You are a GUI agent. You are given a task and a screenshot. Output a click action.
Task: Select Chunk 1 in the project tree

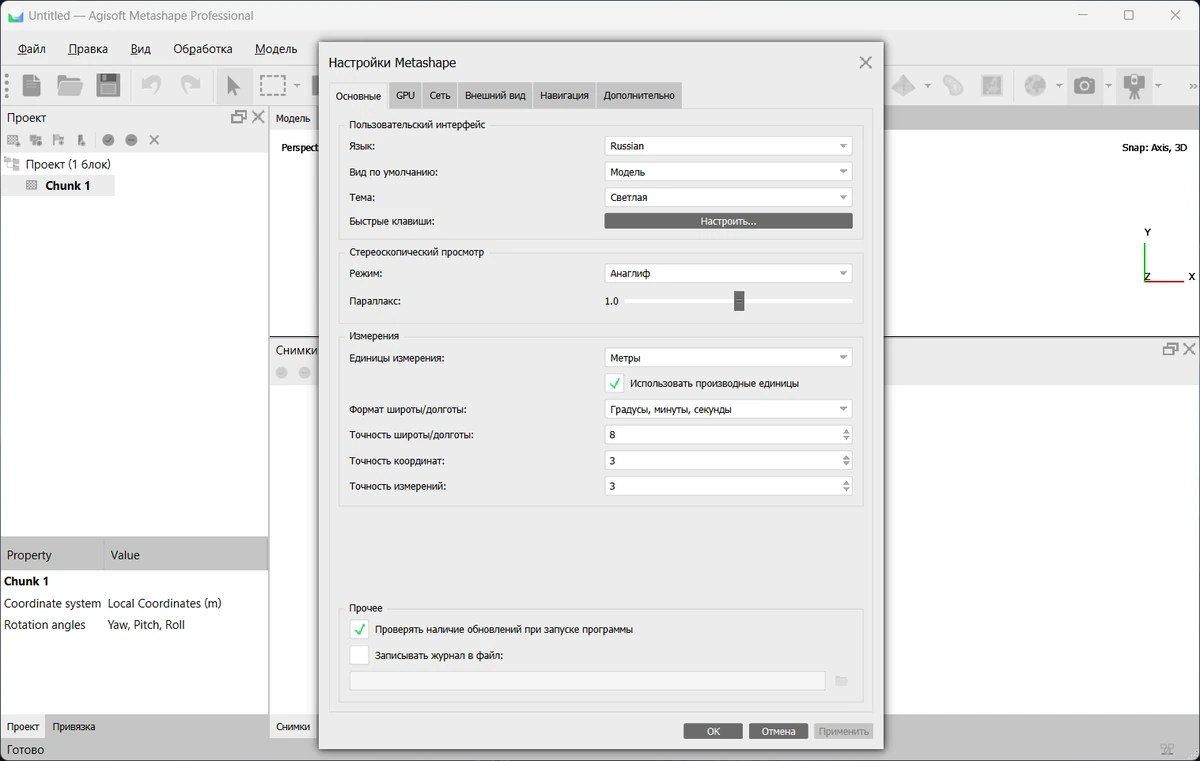coord(67,185)
